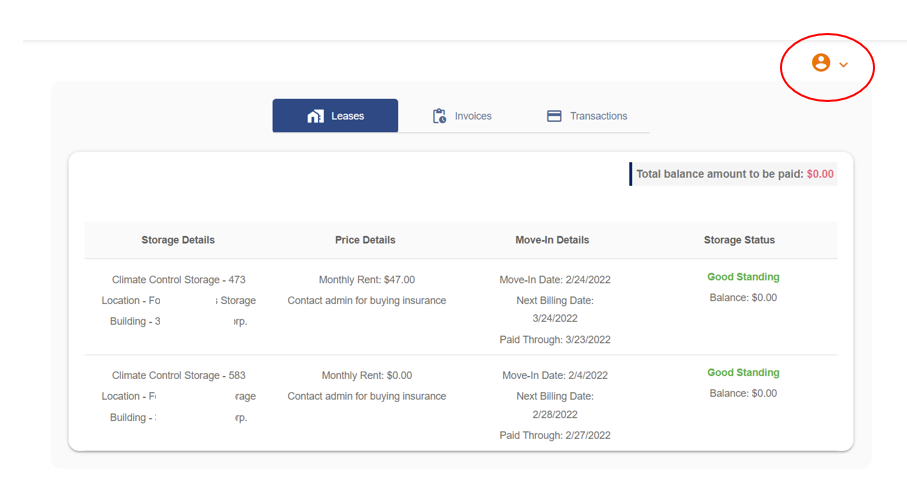Screen dimensions: 907x482
Task: Select Climate Control Storage - 473 text
Action: point(179,279)
